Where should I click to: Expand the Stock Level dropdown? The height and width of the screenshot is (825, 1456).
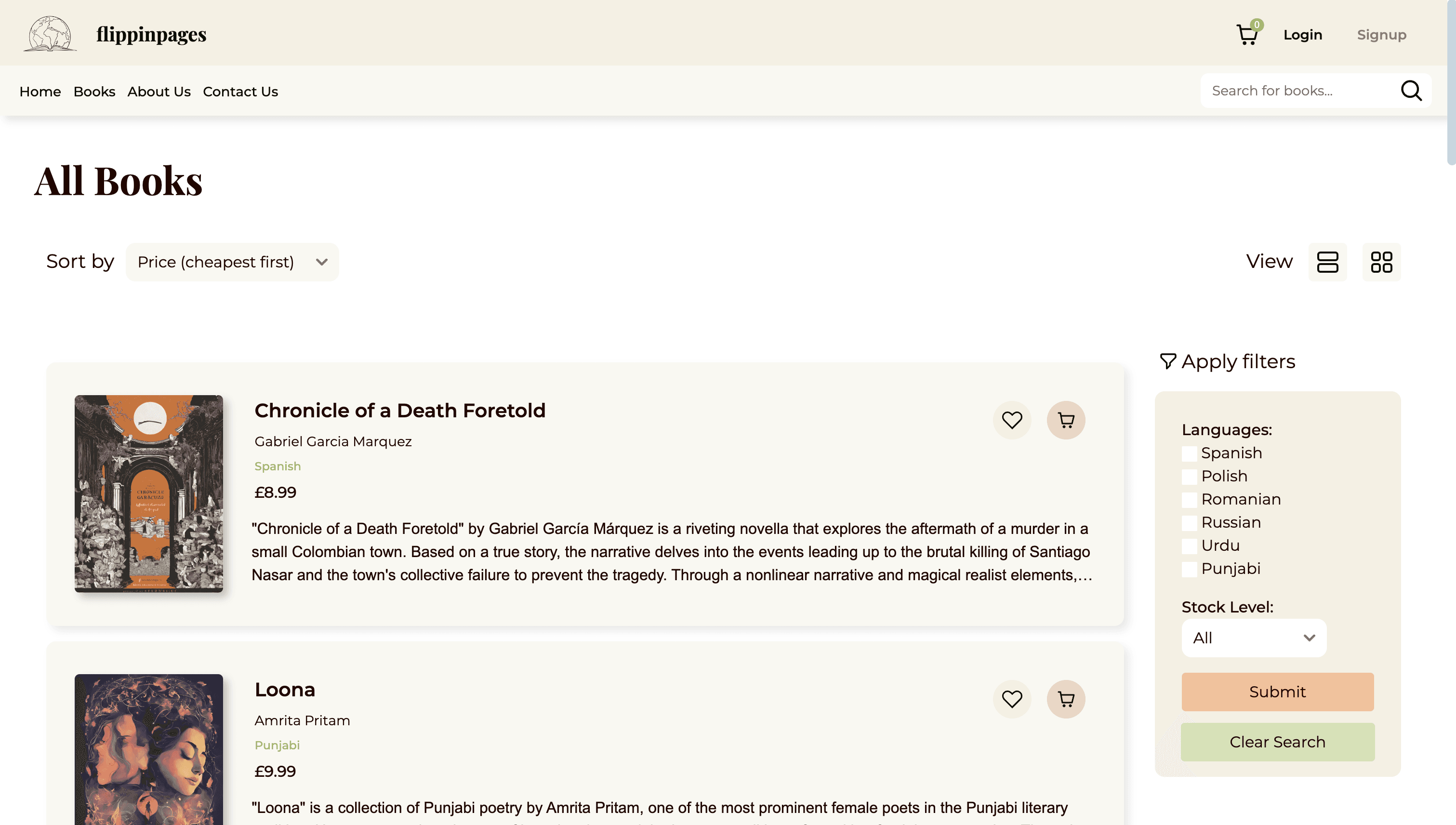tap(1254, 638)
